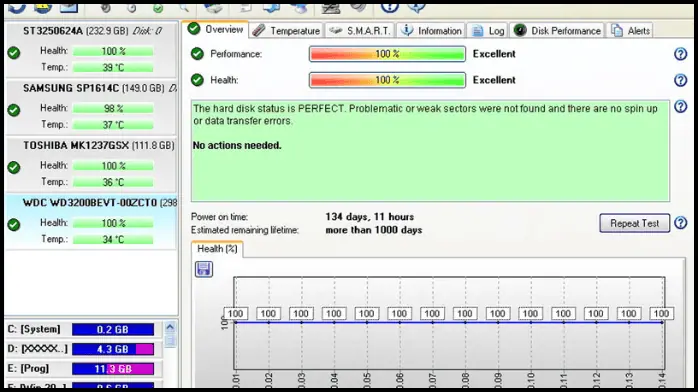Select the Health (%) chart tab
Viewport: 698px width, 392px height.
(217, 249)
